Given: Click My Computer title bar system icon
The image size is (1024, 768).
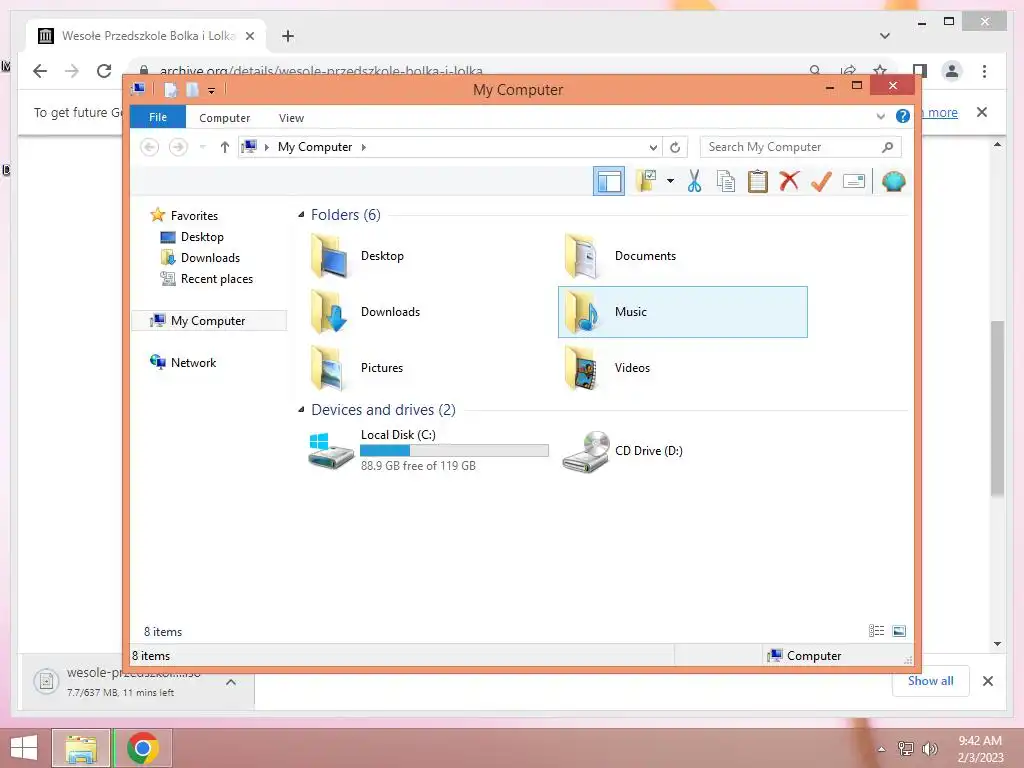Looking at the screenshot, I should point(138,89).
